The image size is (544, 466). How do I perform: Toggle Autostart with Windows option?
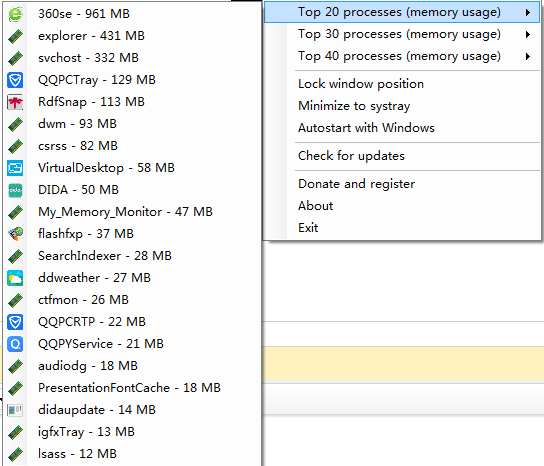point(366,128)
